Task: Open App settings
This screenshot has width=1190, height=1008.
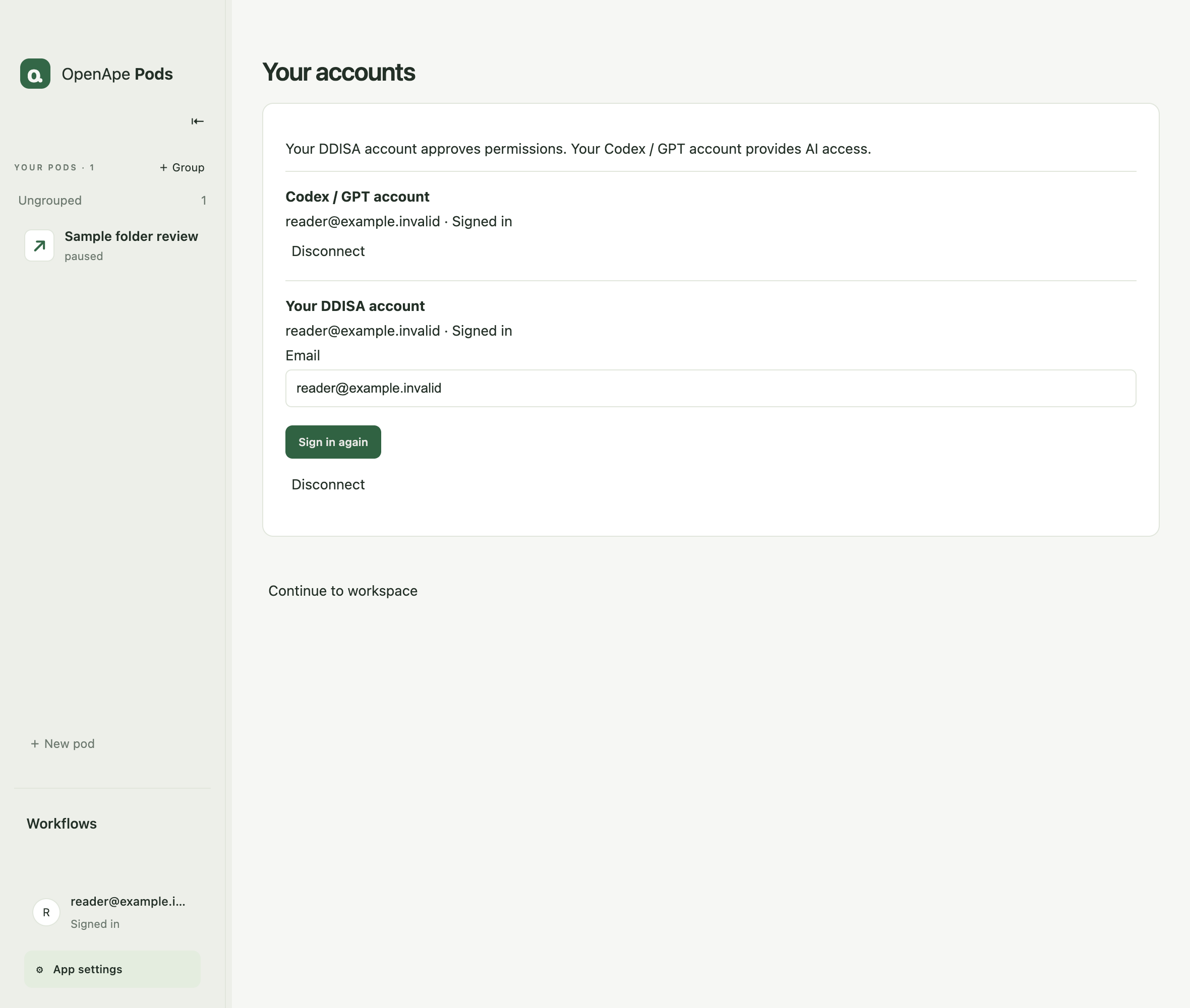Action: click(x=112, y=969)
